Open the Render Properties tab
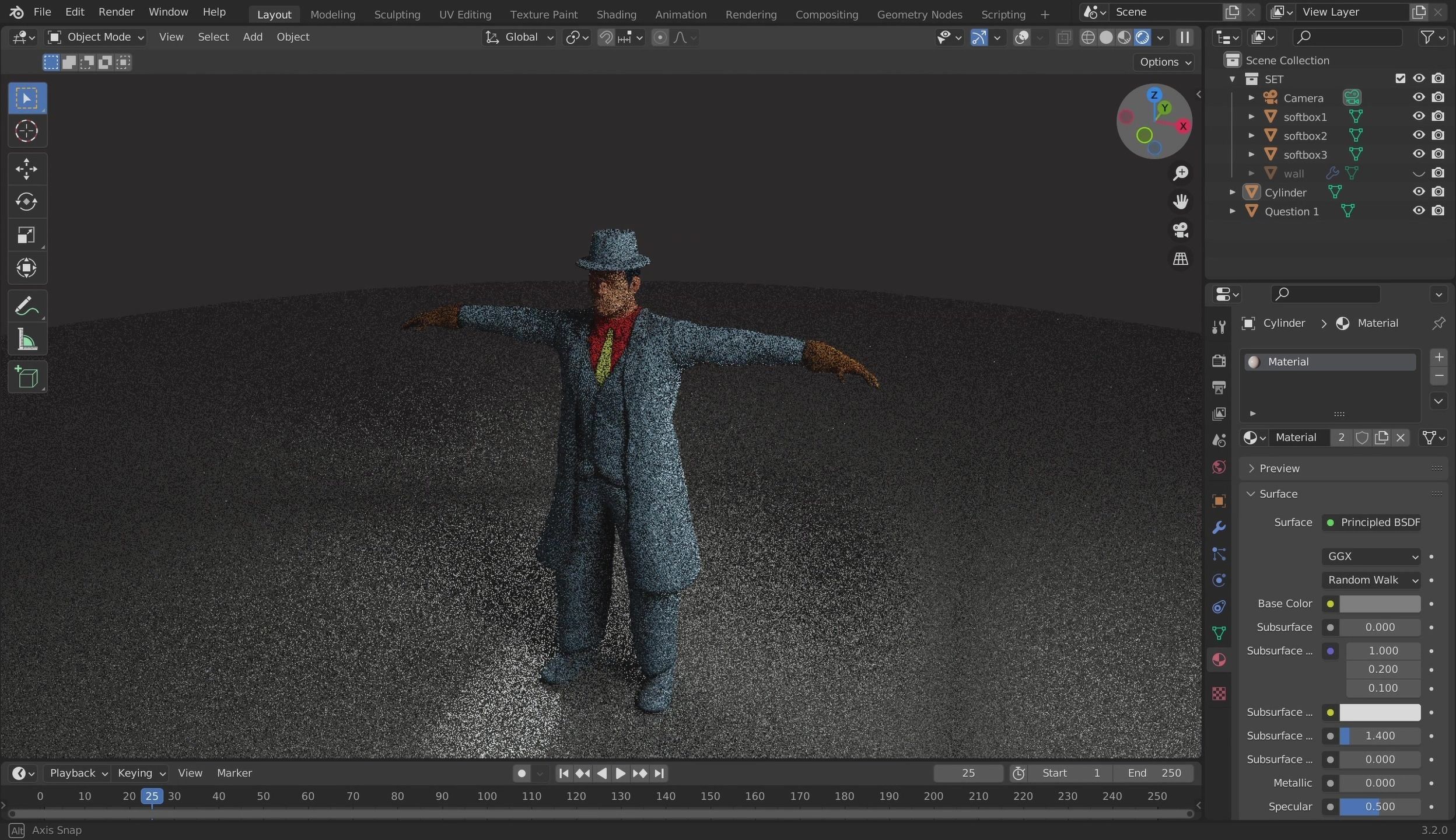This screenshot has width=1456, height=840. (x=1219, y=360)
